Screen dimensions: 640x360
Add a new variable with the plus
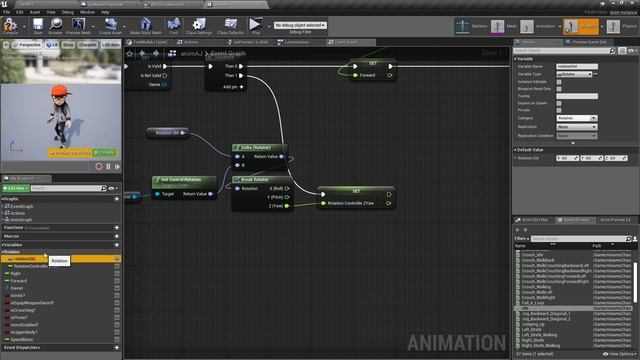tap(117, 245)
